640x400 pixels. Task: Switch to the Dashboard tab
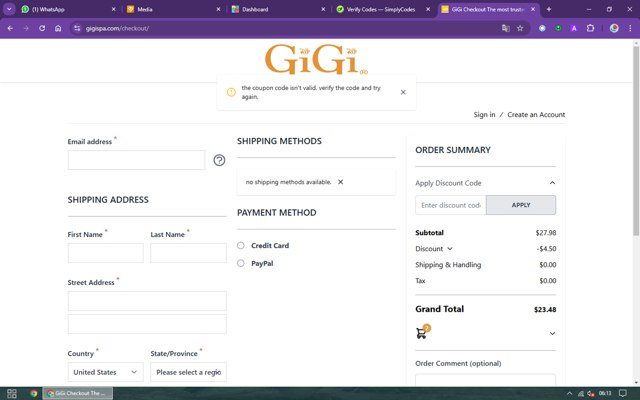pyautogui.click(x=277, y=9)
